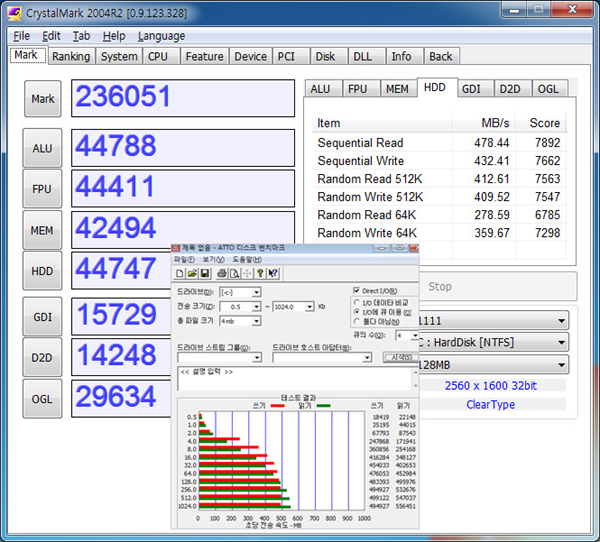Switch to the System tab
600x542 pixels.
click(119, 56)
